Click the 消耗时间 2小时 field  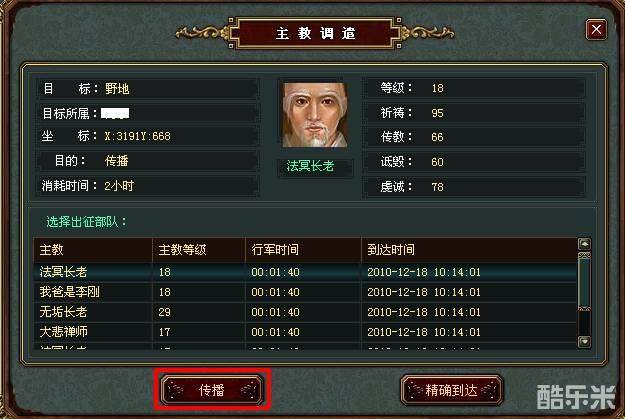(x=148, y=186)
